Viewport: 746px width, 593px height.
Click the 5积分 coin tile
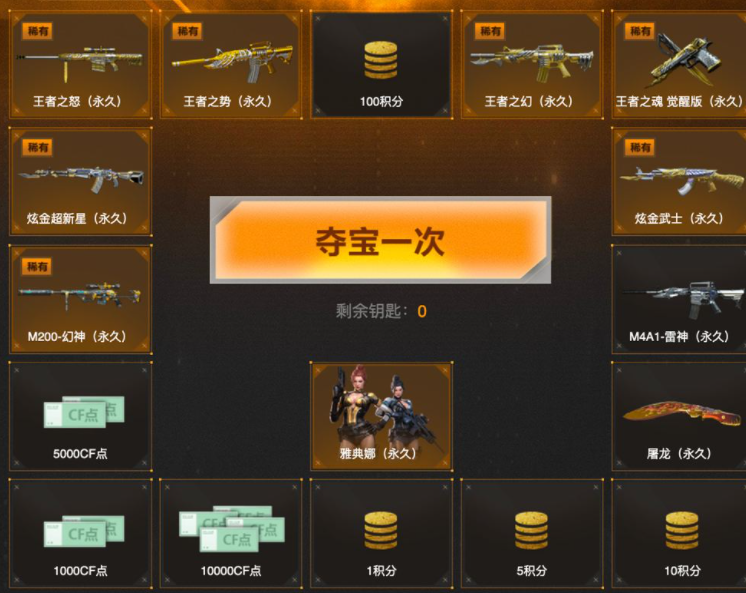531,534
